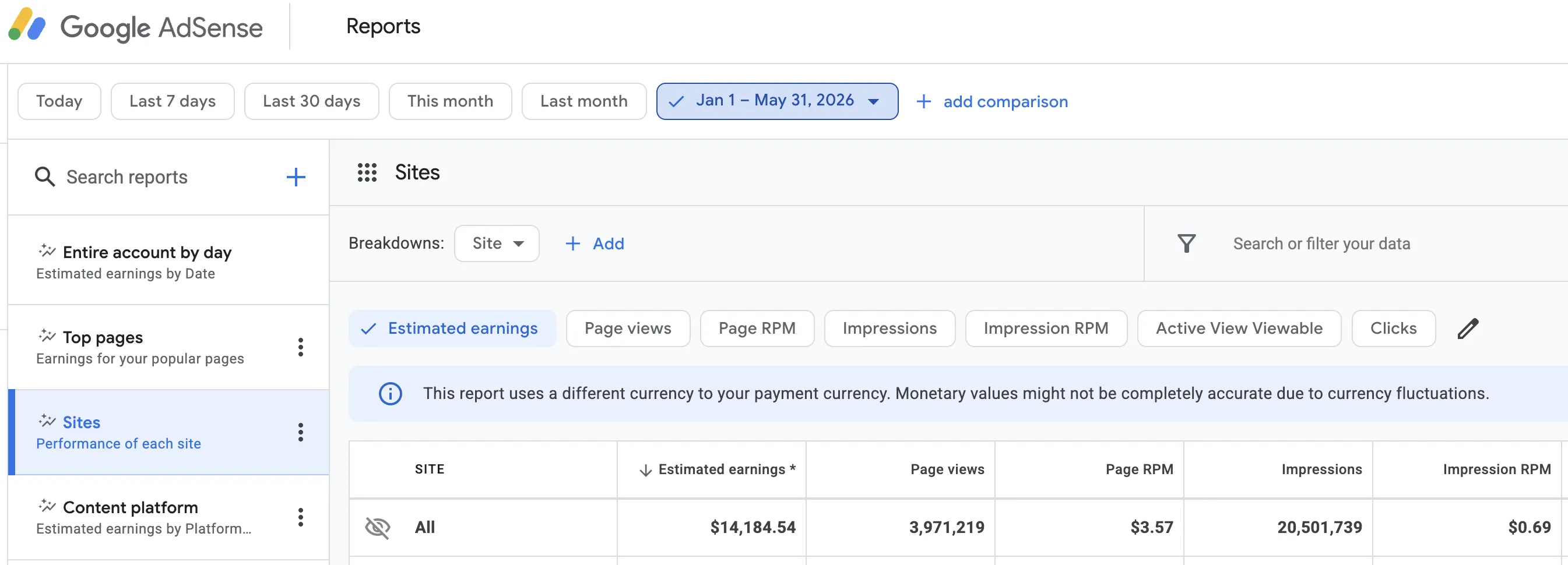Open the Site breakdown dropdown
This screenshot has height=565, width=1568.
pyautogui.click(x=497, y=244)
